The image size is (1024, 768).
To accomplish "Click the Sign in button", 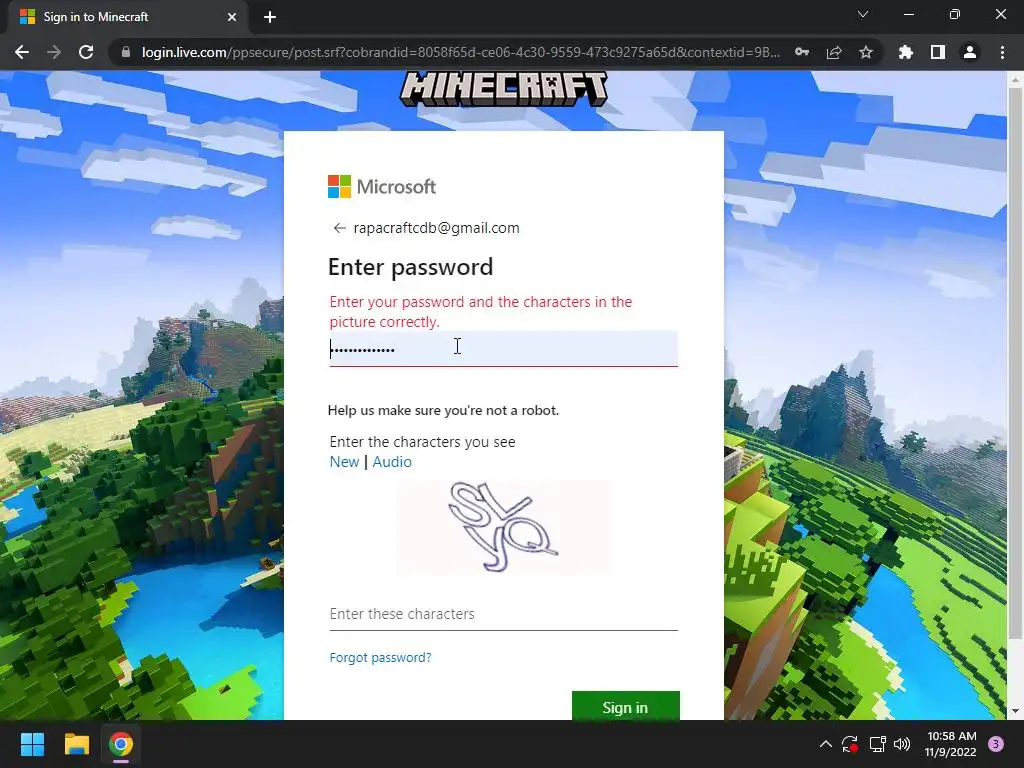I will [x=625, y=706].
